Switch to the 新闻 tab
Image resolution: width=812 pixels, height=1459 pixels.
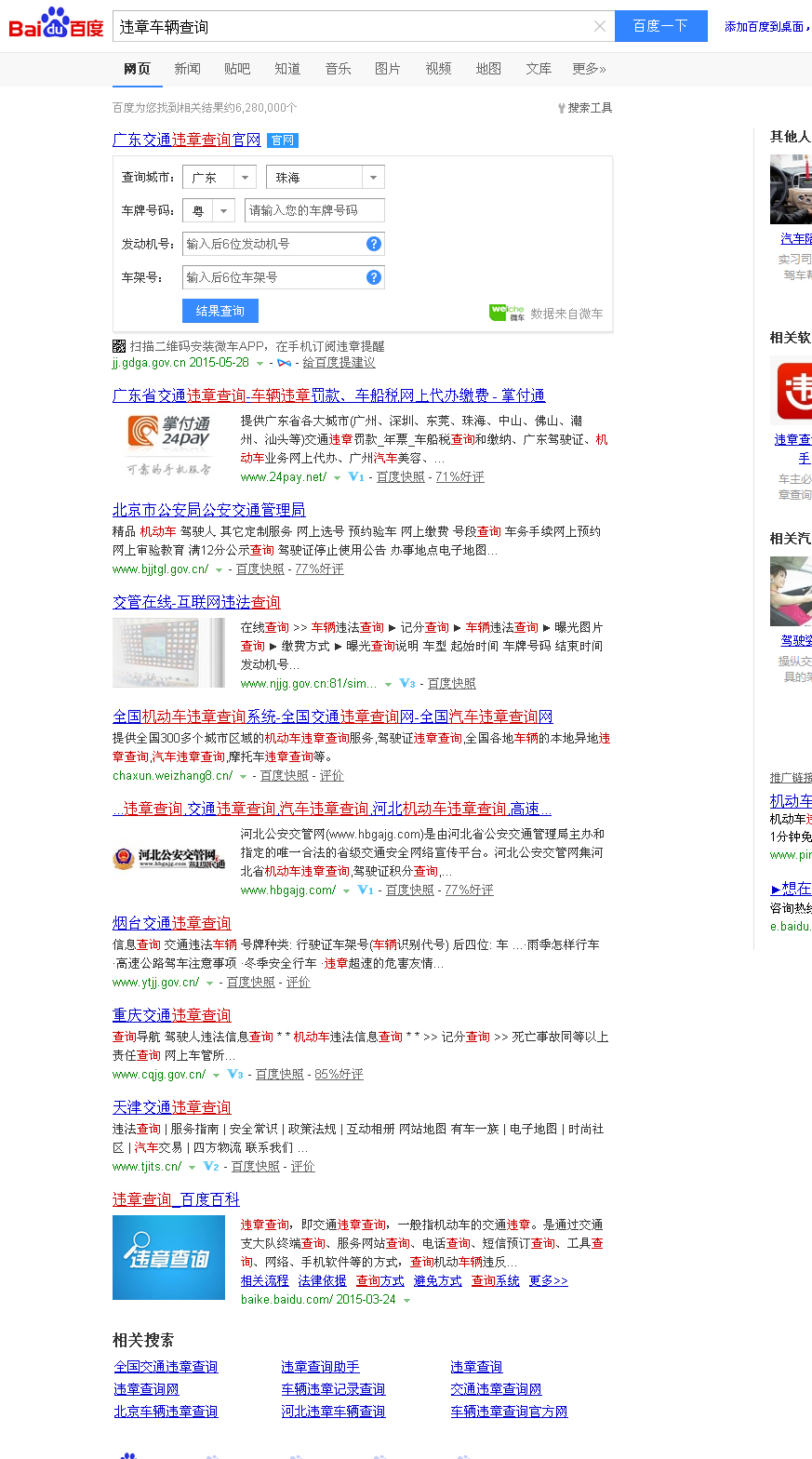click(187, 69)
